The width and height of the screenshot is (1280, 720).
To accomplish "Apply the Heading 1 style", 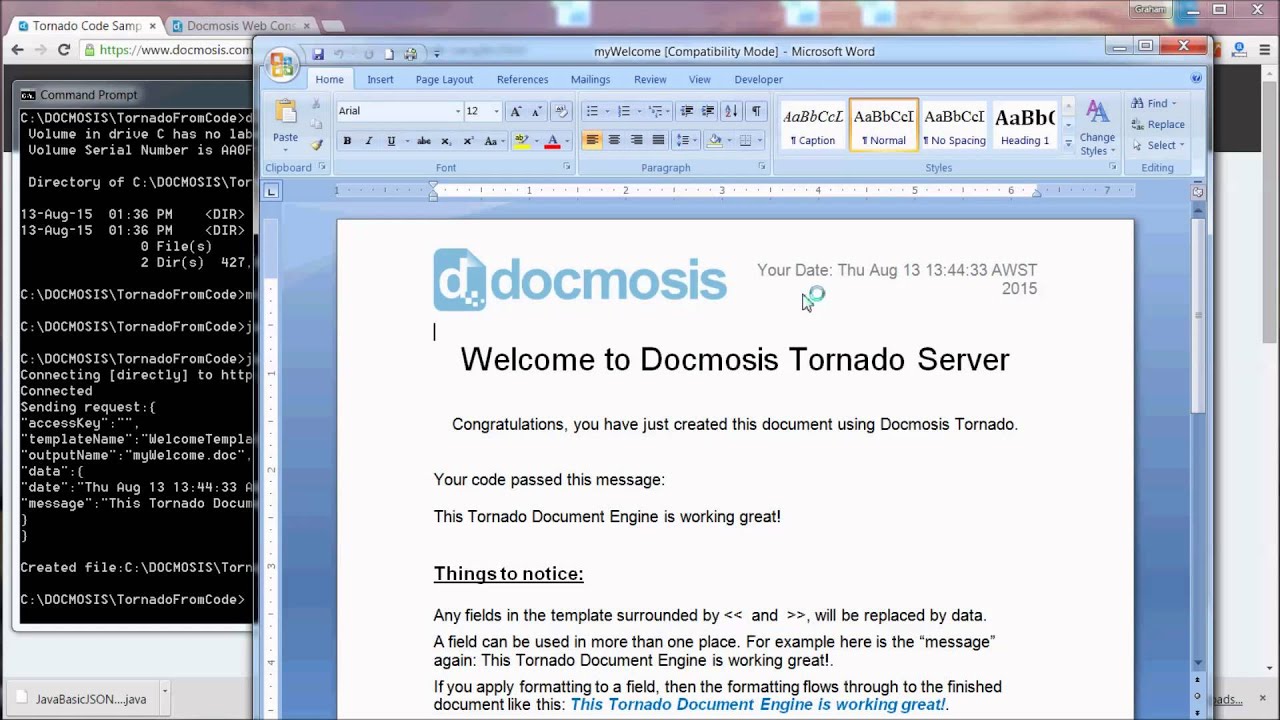I will click(x=1024, y=125).
